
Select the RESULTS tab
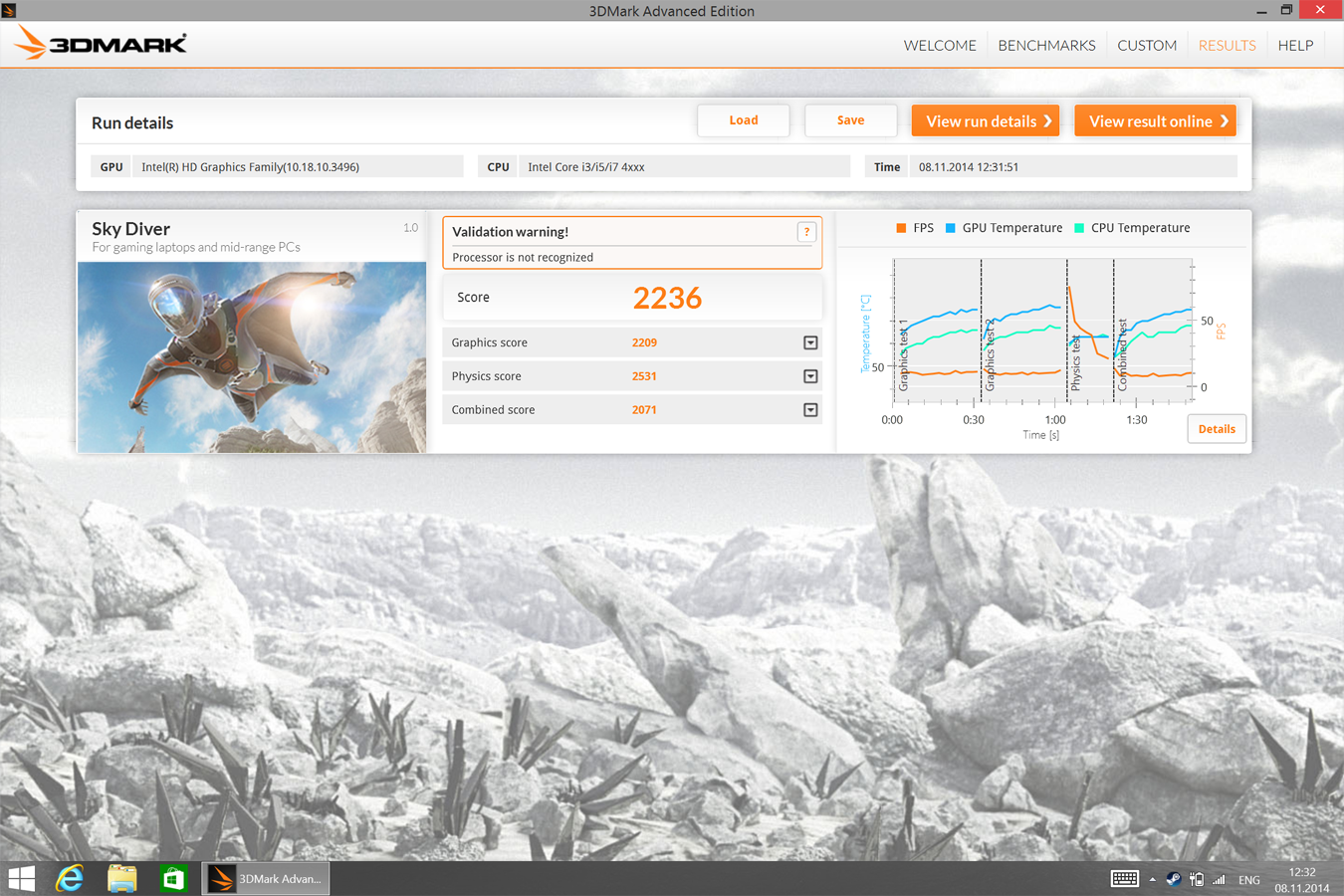tap(1227, 46)
